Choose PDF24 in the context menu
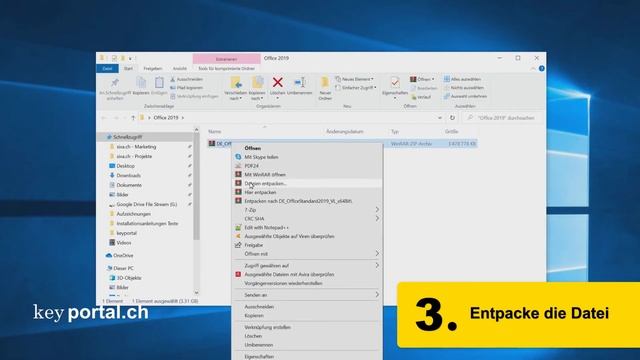 (251, 166)
